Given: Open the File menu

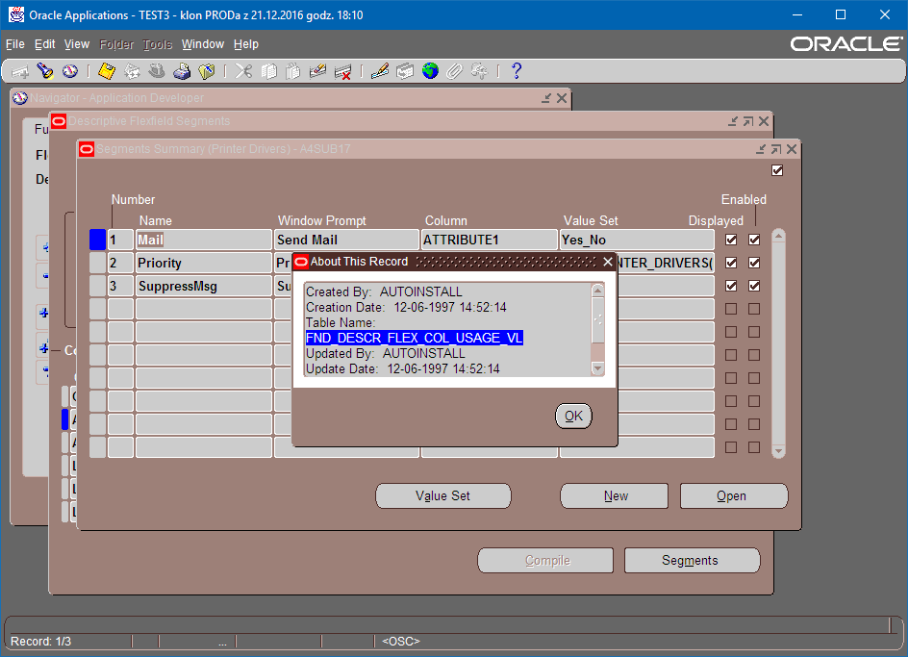Looking at the screenshot, I should pyautogui.click(x=15, y=44).
